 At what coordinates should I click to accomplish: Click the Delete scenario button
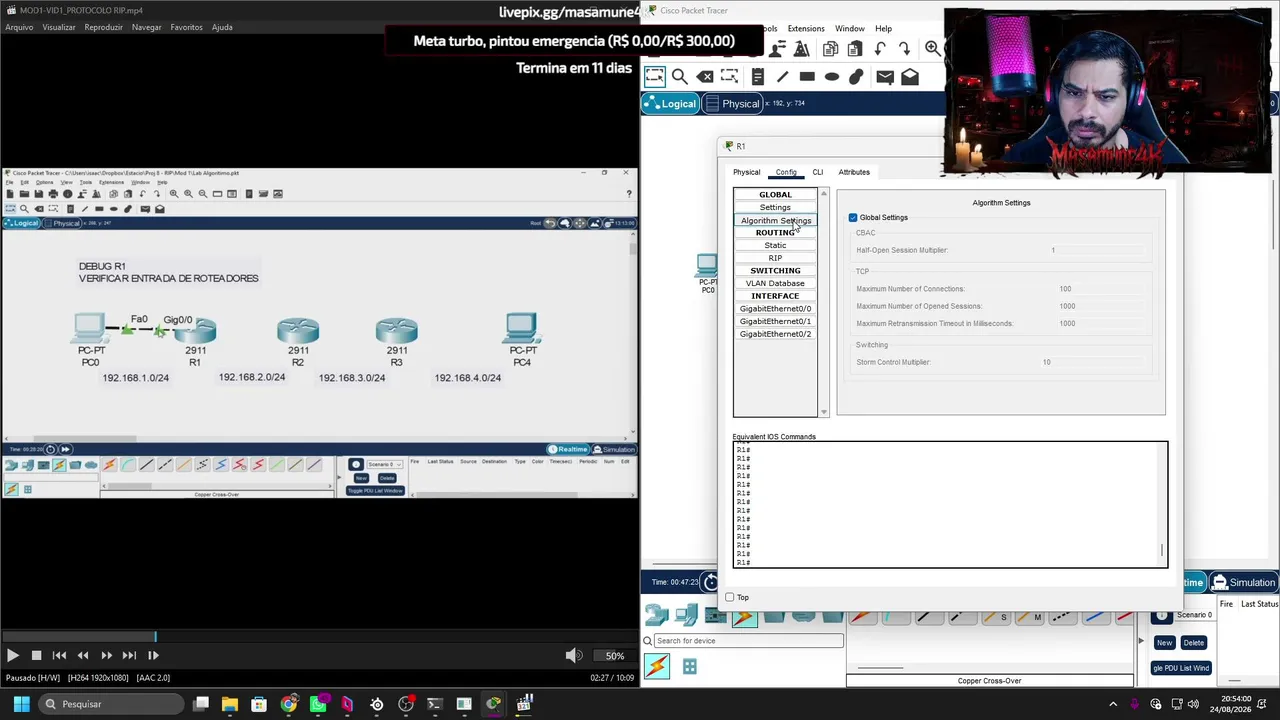point(1193,643)
